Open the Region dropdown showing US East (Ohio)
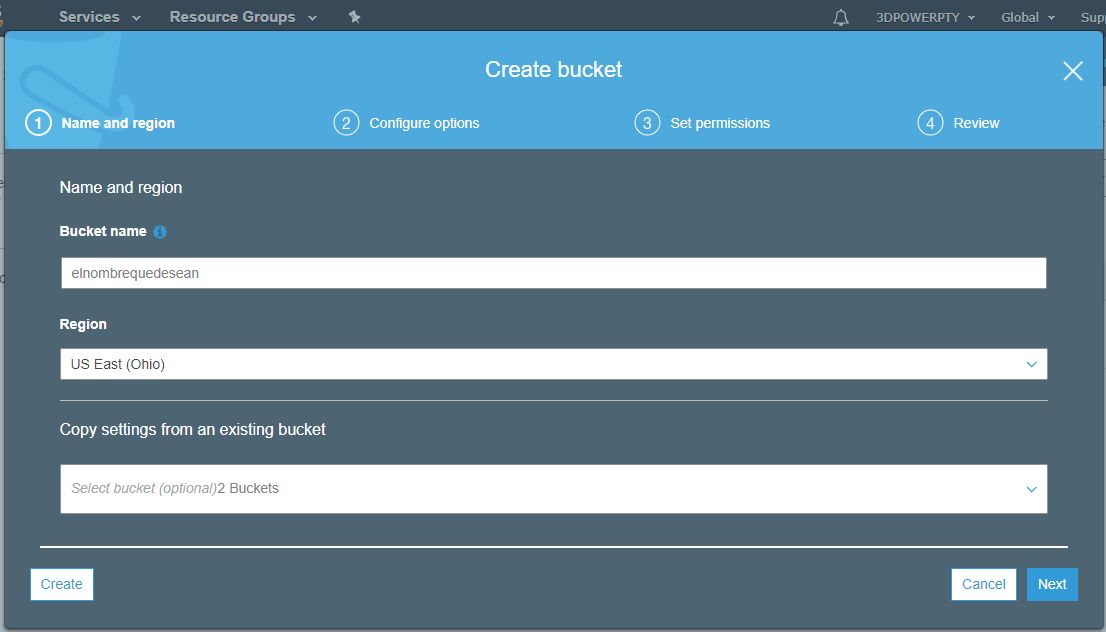The image size is (1106, 632). (554, 364)
